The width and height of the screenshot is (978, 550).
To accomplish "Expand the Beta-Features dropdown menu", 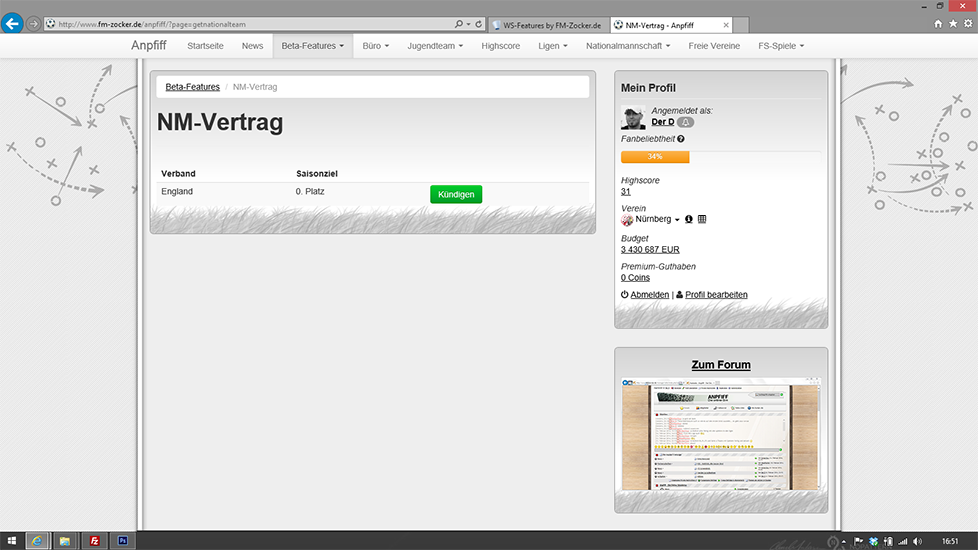I will [x=312, y=46].
